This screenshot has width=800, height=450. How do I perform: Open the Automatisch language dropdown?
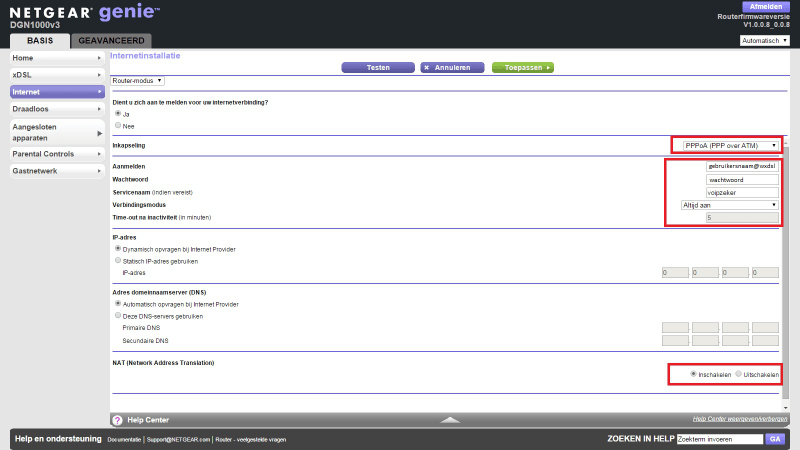(x=765, y=40)
